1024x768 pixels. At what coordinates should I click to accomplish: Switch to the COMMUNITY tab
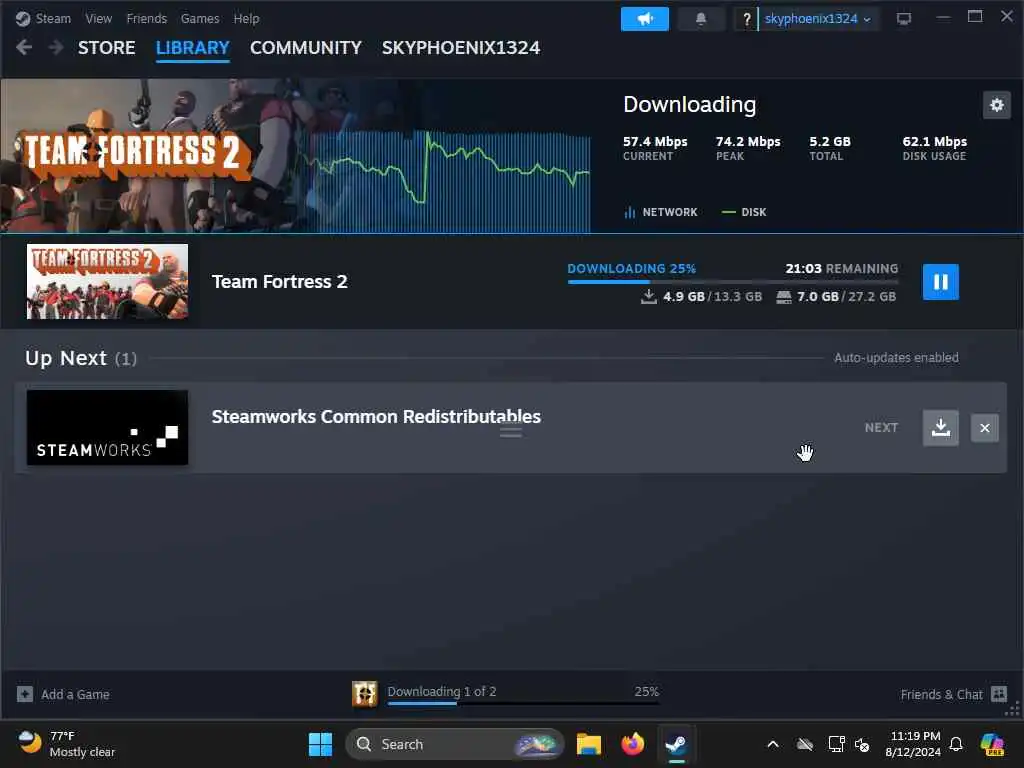306,48
